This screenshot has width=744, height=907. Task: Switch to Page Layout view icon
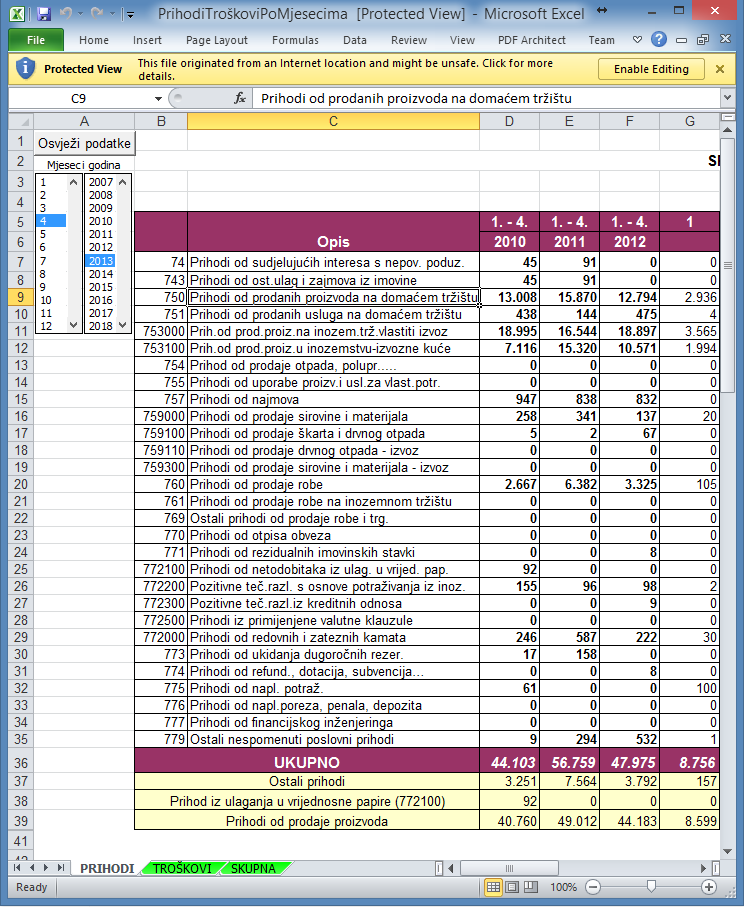coord(512,887)
